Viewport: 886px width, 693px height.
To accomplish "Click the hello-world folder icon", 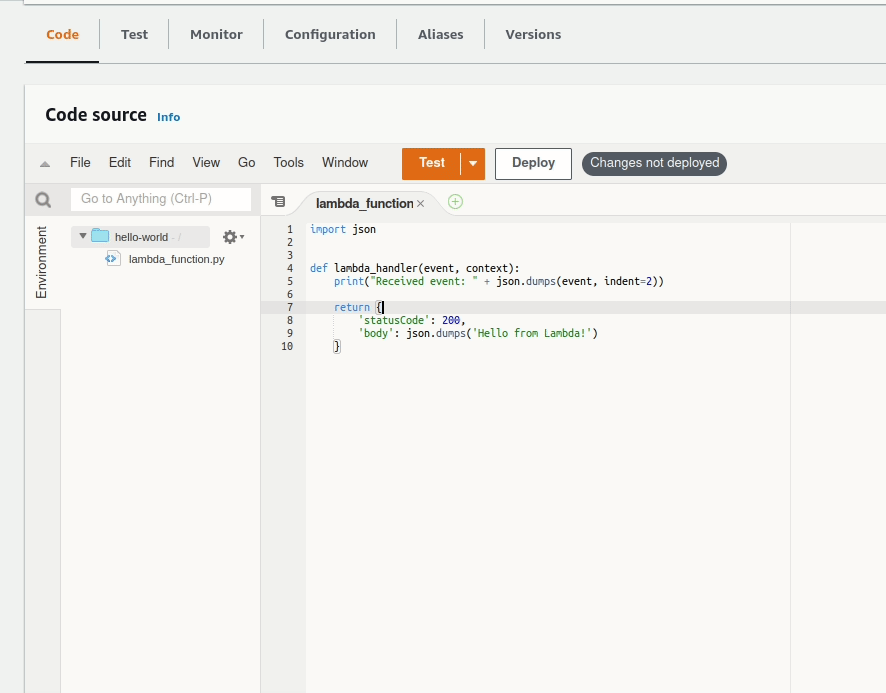I will pyautogui.click(x=100, y=236).
